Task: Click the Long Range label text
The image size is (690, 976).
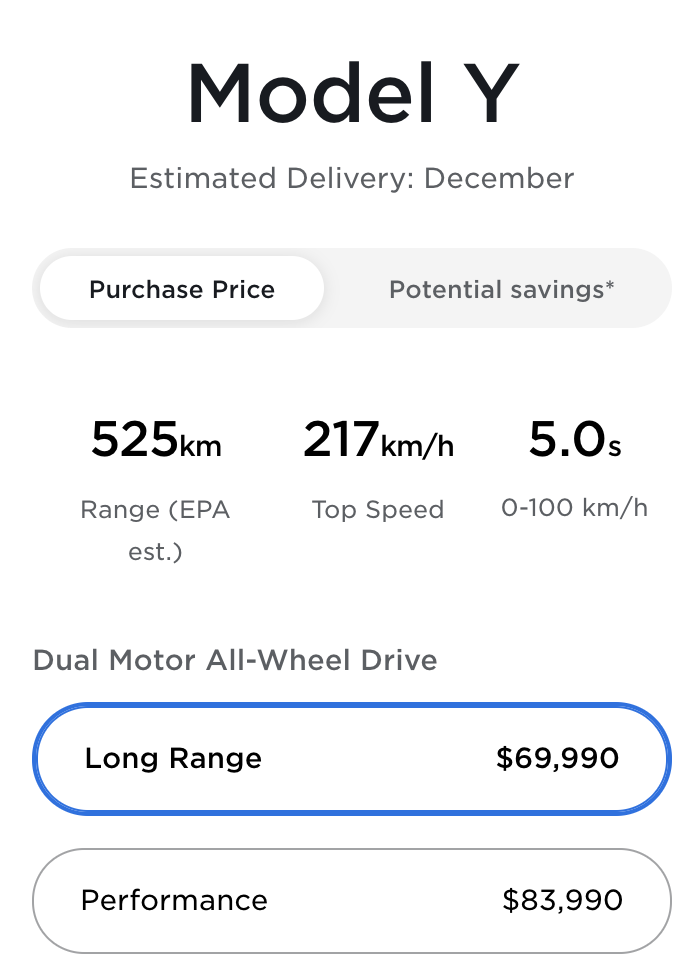Action: (173, 759)
